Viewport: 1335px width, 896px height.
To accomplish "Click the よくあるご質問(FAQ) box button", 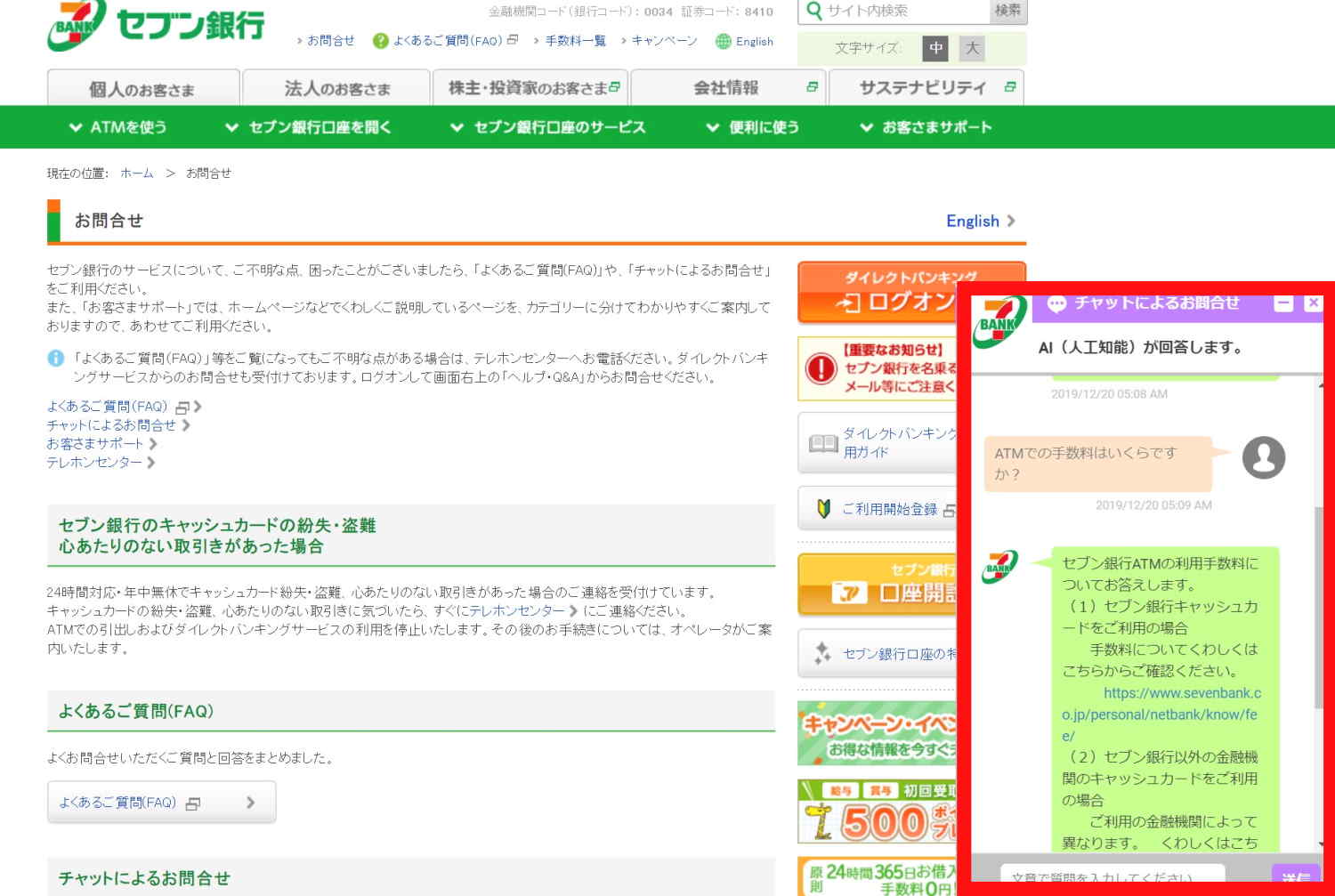I will (x=161, y=803).
